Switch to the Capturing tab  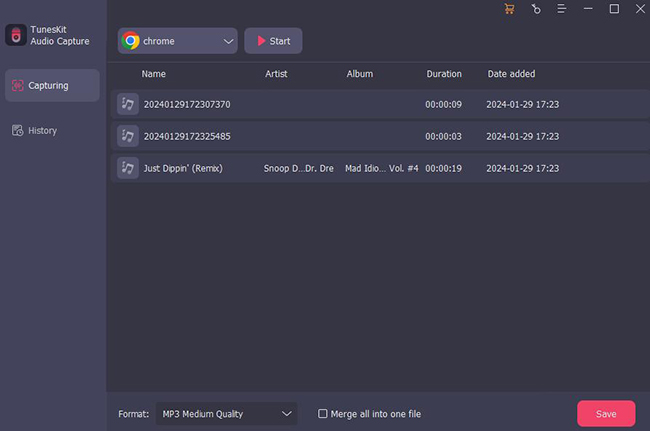point(52,85)
